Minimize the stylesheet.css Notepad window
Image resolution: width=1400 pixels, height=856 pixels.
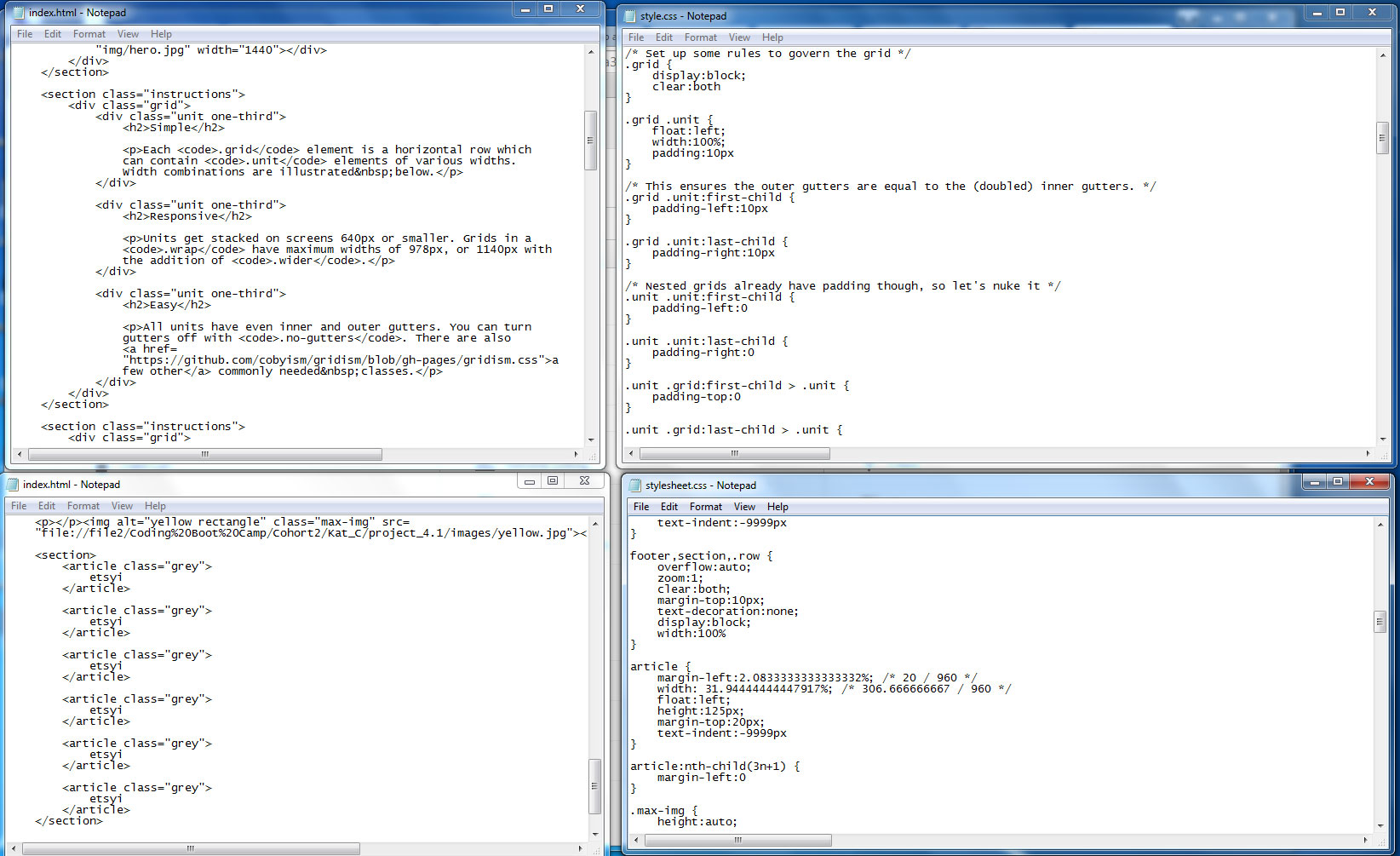click(1315, 482)
